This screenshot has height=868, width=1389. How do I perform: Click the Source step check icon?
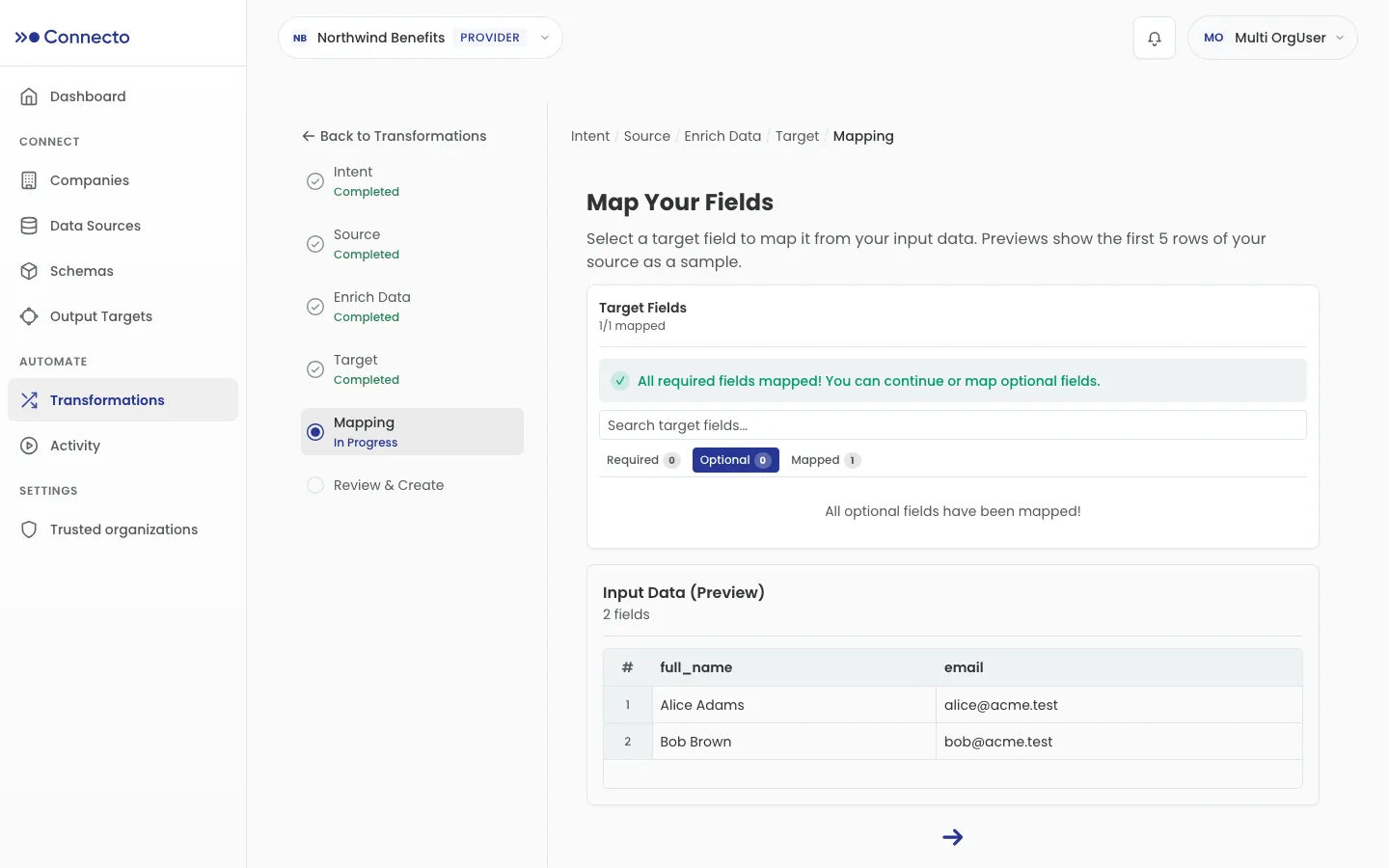(315, 244)
